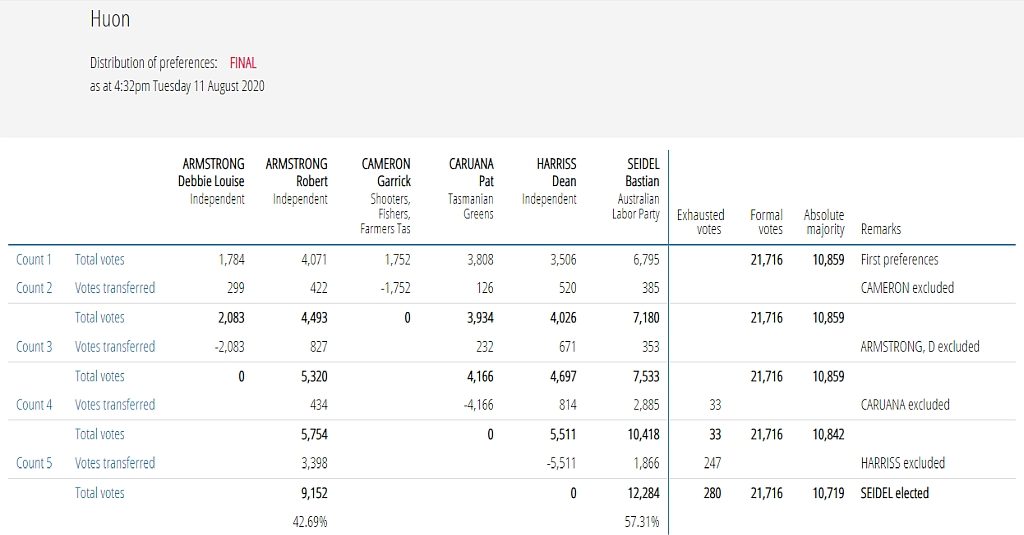Click the ARMSTRONG, D excluded remark
The image size is (1024, 535).
920,347
